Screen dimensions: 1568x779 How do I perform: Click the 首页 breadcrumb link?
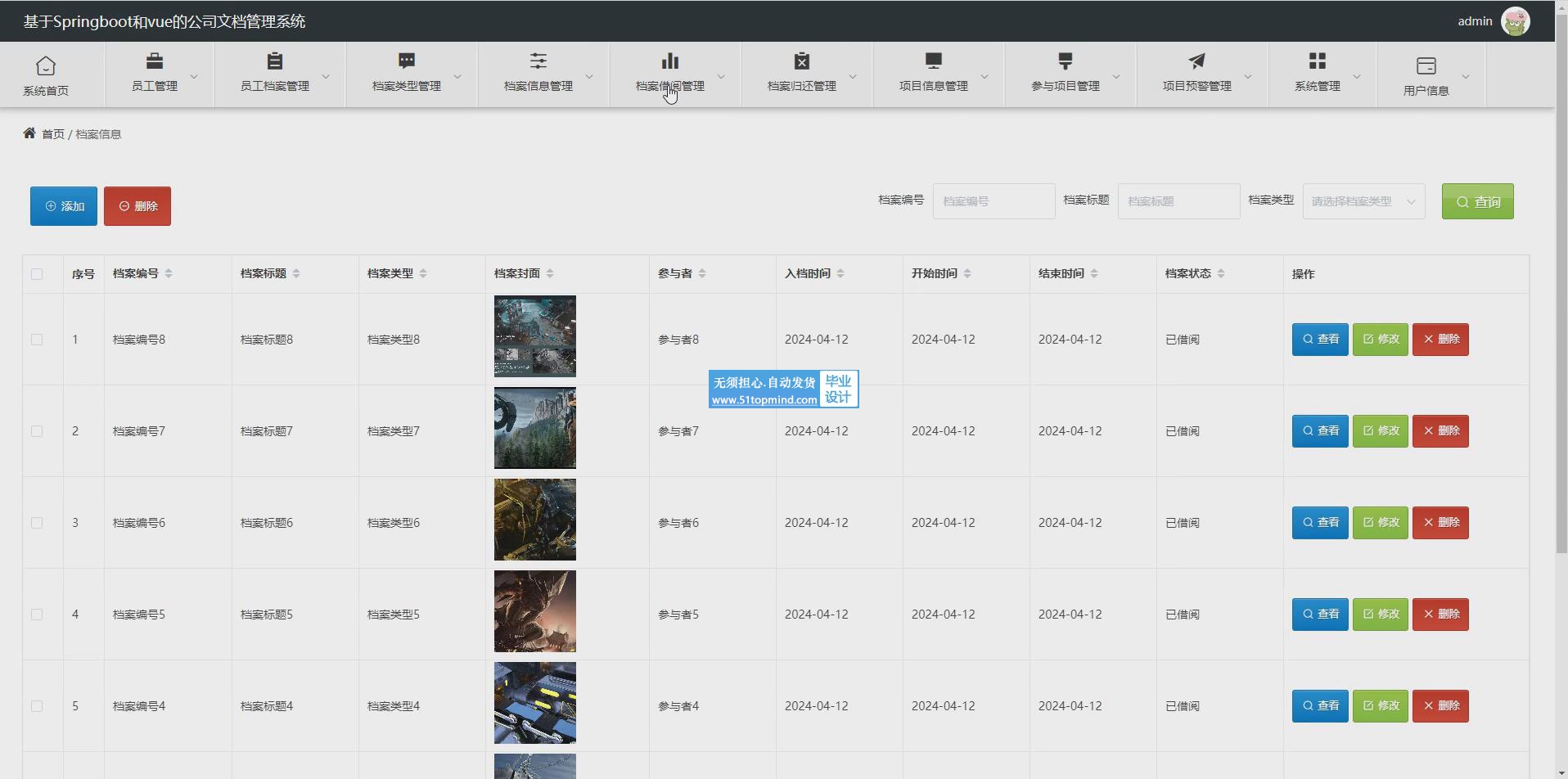(53, 134)
